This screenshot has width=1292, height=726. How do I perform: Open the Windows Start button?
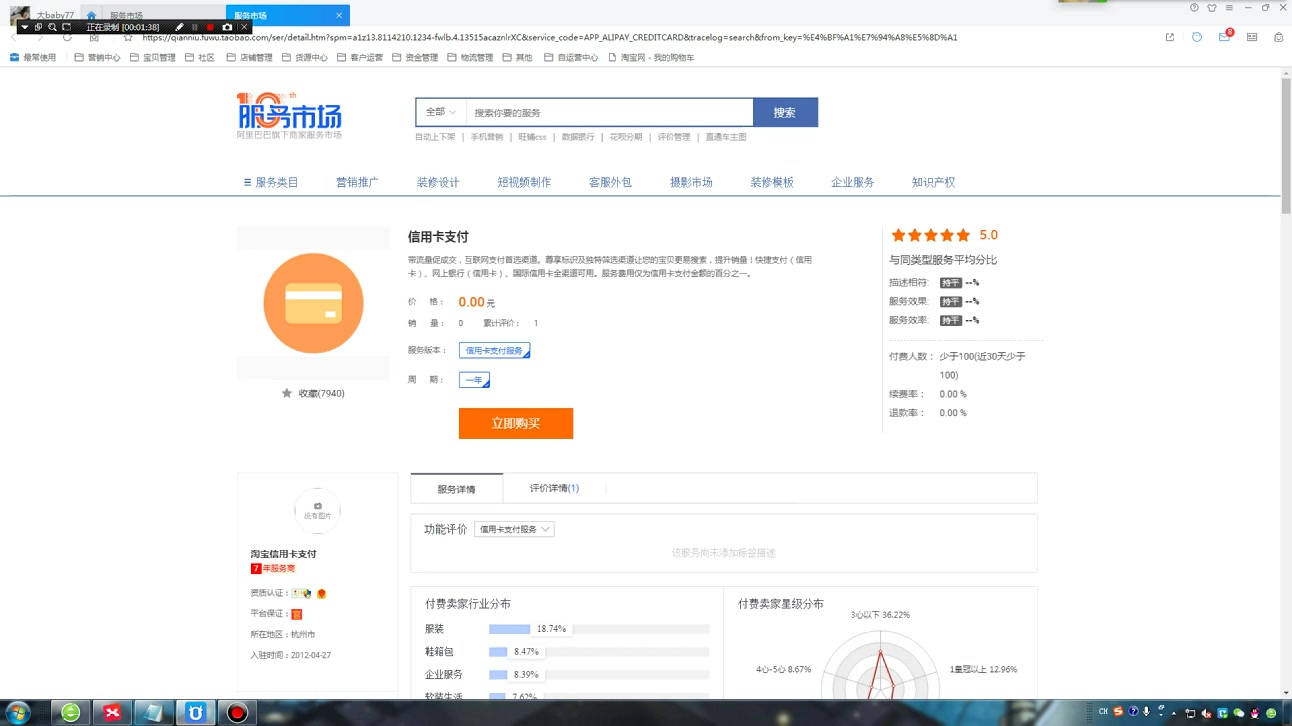[18, 712]
